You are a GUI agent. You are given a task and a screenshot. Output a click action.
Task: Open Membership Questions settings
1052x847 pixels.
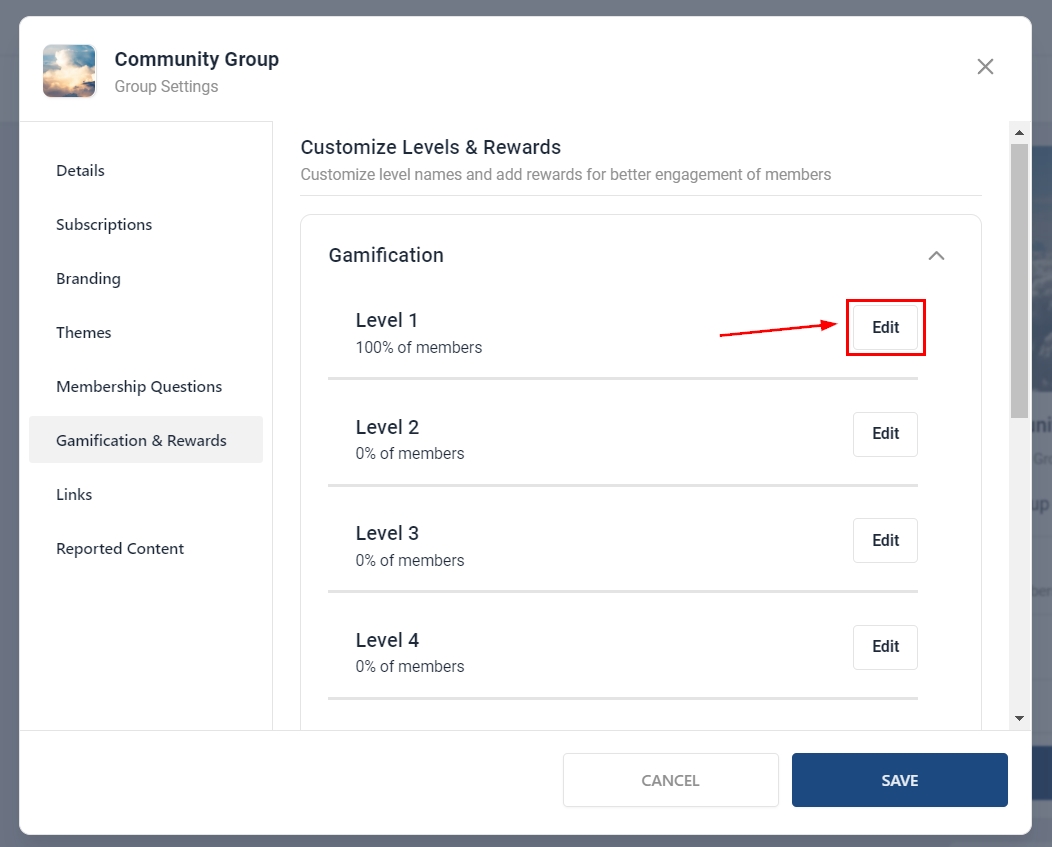139,387
